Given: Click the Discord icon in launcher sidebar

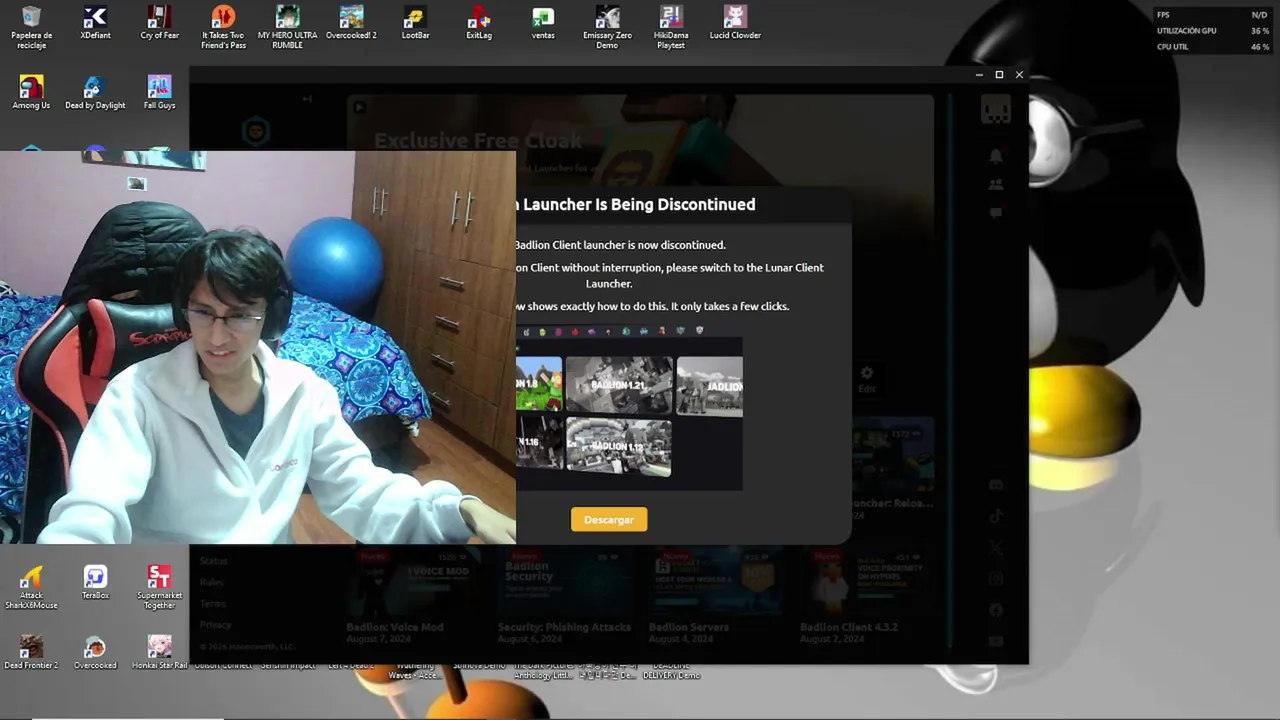Looking at the screenshot, I should [996, 485].
